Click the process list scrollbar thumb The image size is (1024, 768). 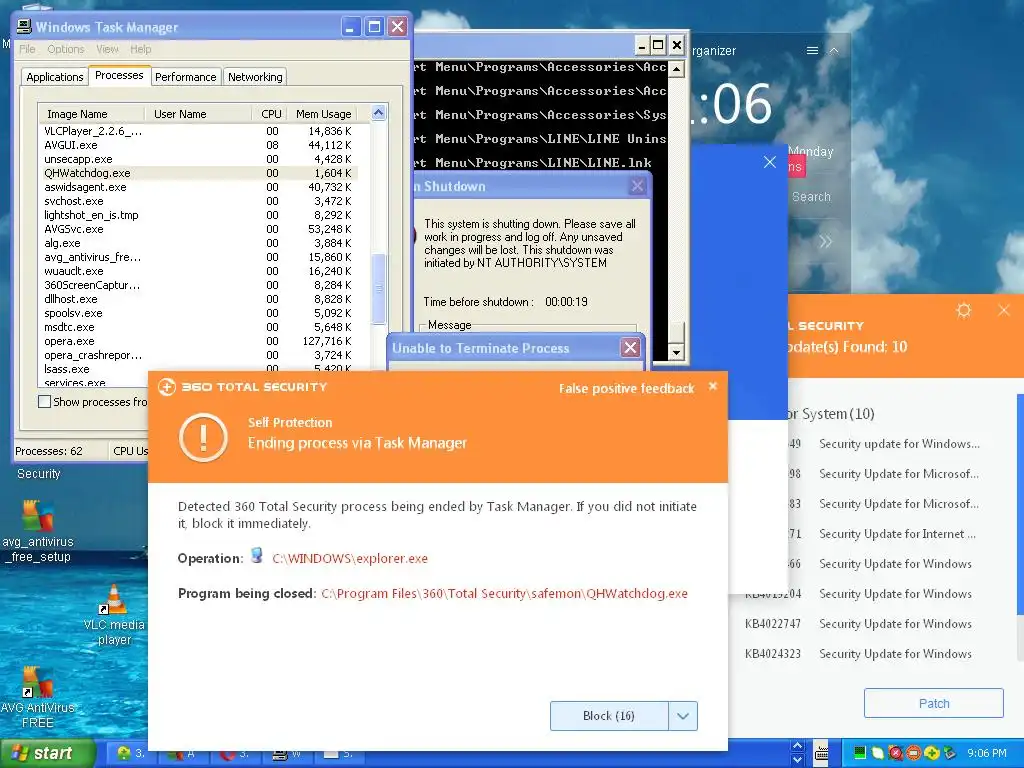point(378,288)
